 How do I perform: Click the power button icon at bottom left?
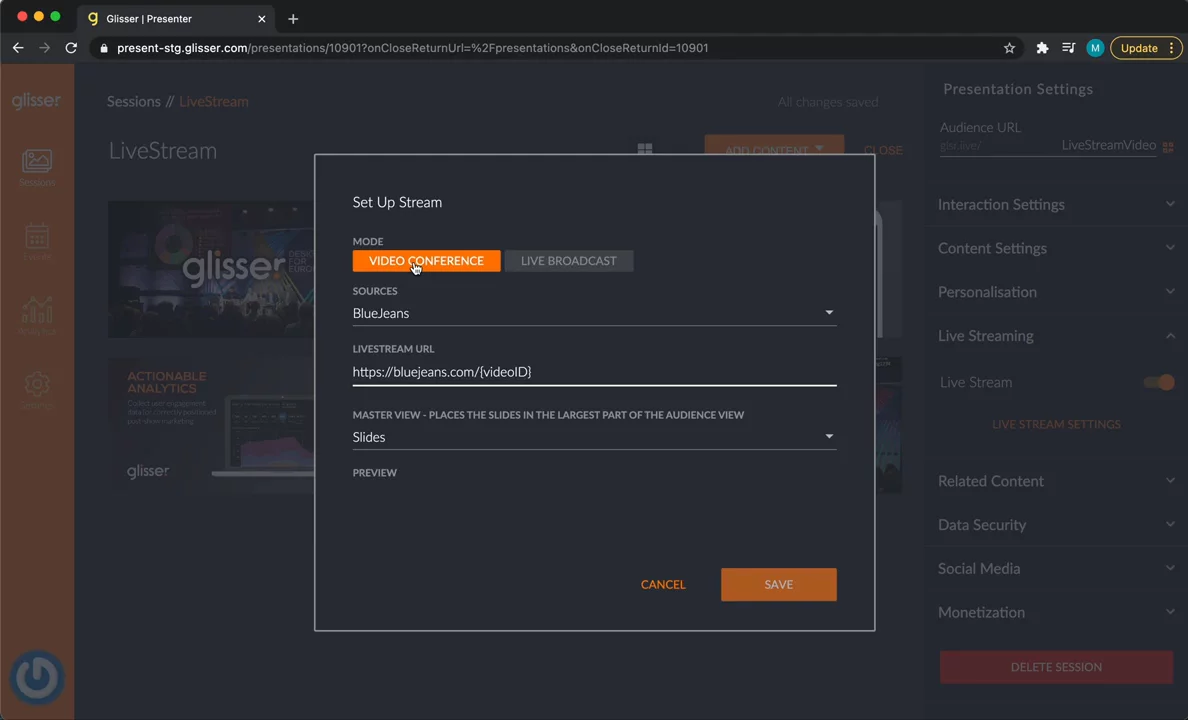pyautogui.click(x=38, y=678)
